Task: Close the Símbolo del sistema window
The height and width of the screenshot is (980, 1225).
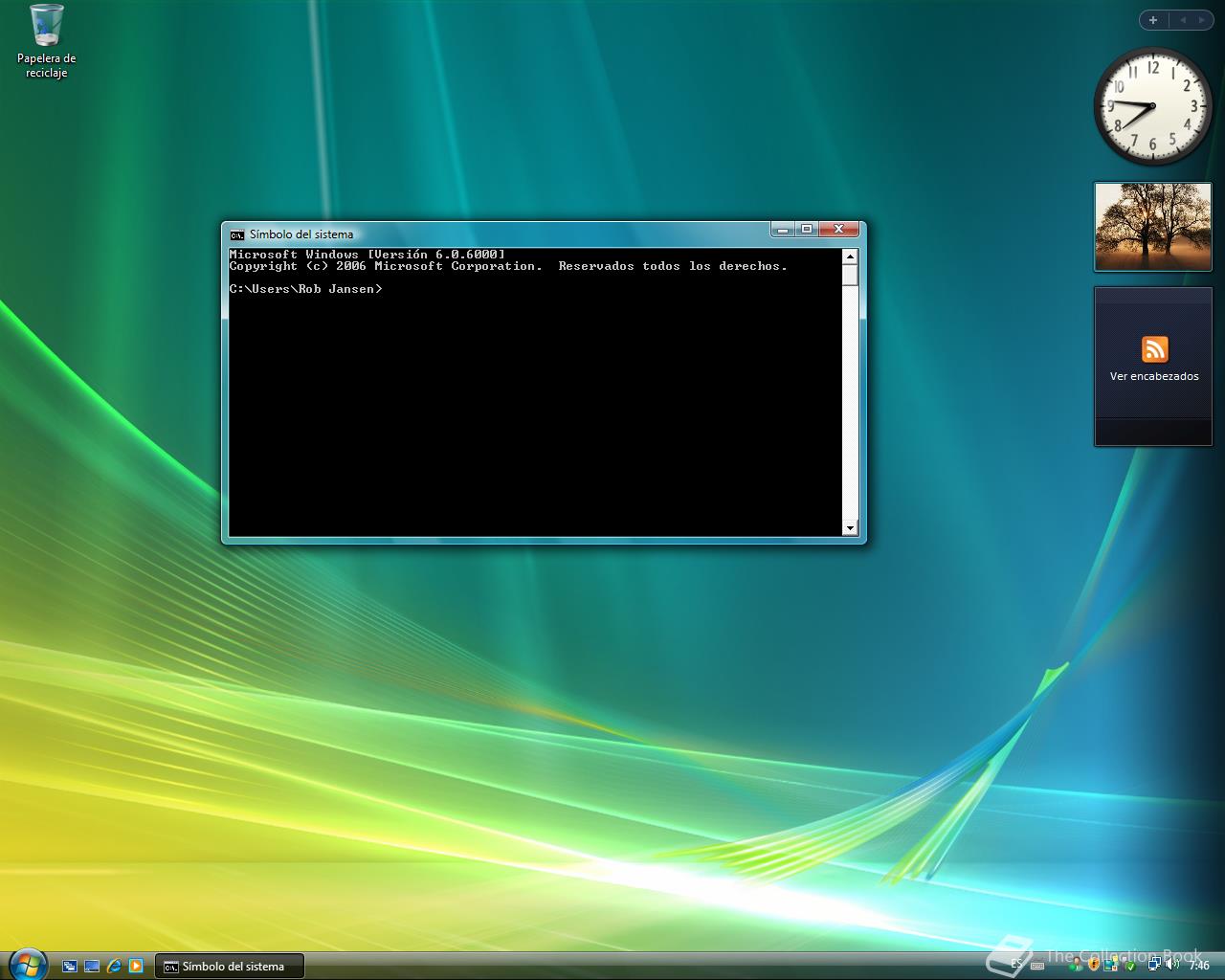Action: pos(838,229)
